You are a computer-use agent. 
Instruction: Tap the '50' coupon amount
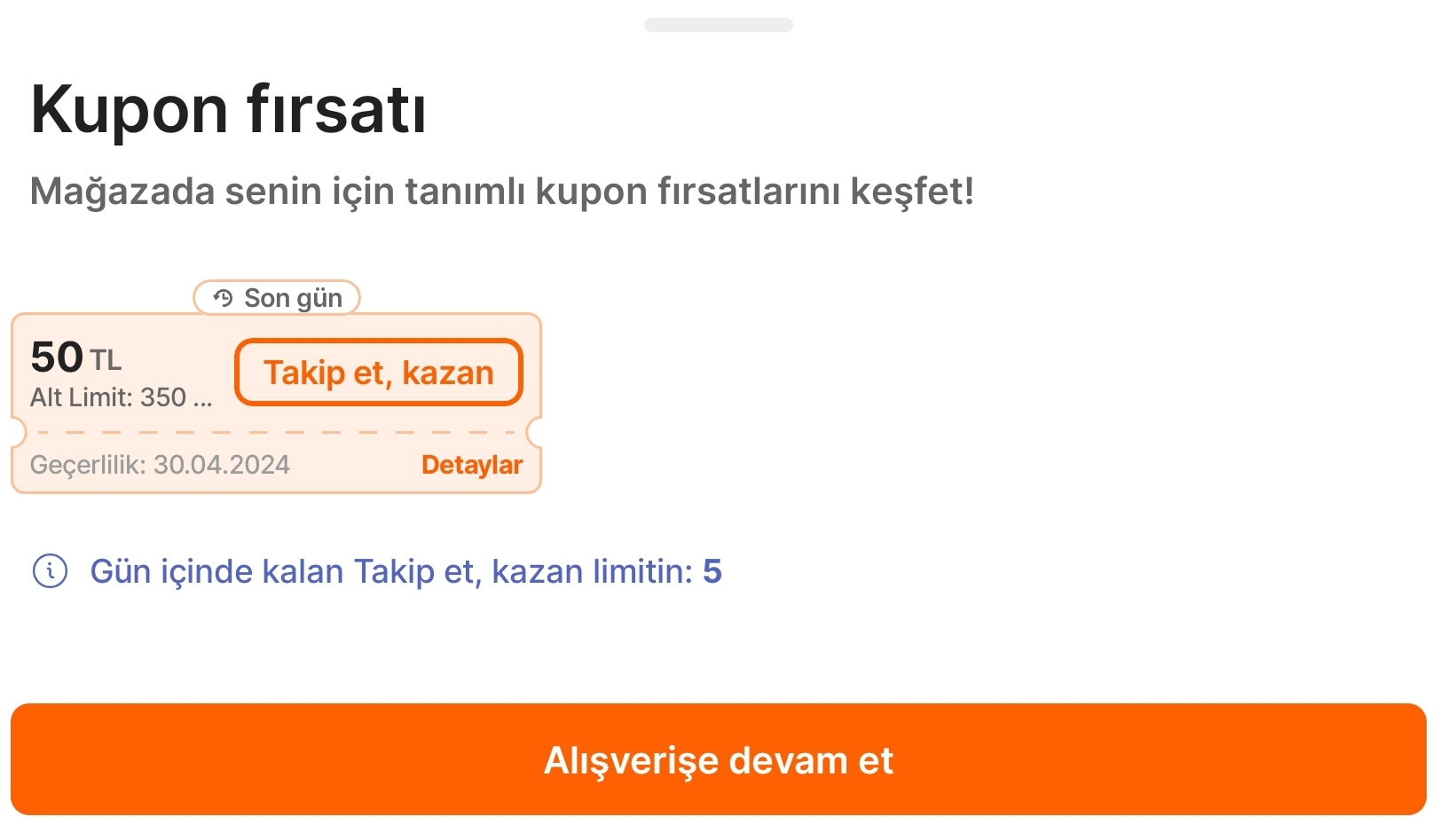tap(57, 357)
